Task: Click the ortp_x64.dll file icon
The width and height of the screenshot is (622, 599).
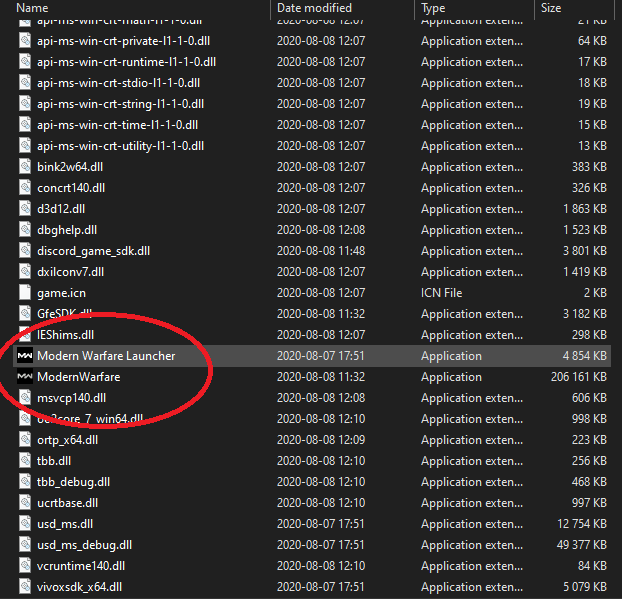Action: 25,440
